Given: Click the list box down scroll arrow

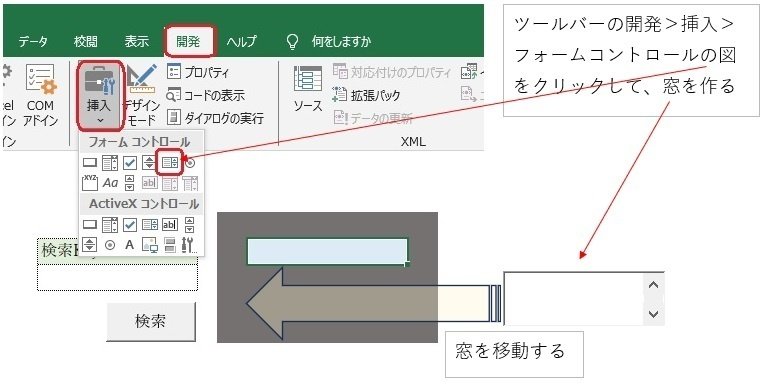Looking at the screenshot, I should click(x=654, y=314).
